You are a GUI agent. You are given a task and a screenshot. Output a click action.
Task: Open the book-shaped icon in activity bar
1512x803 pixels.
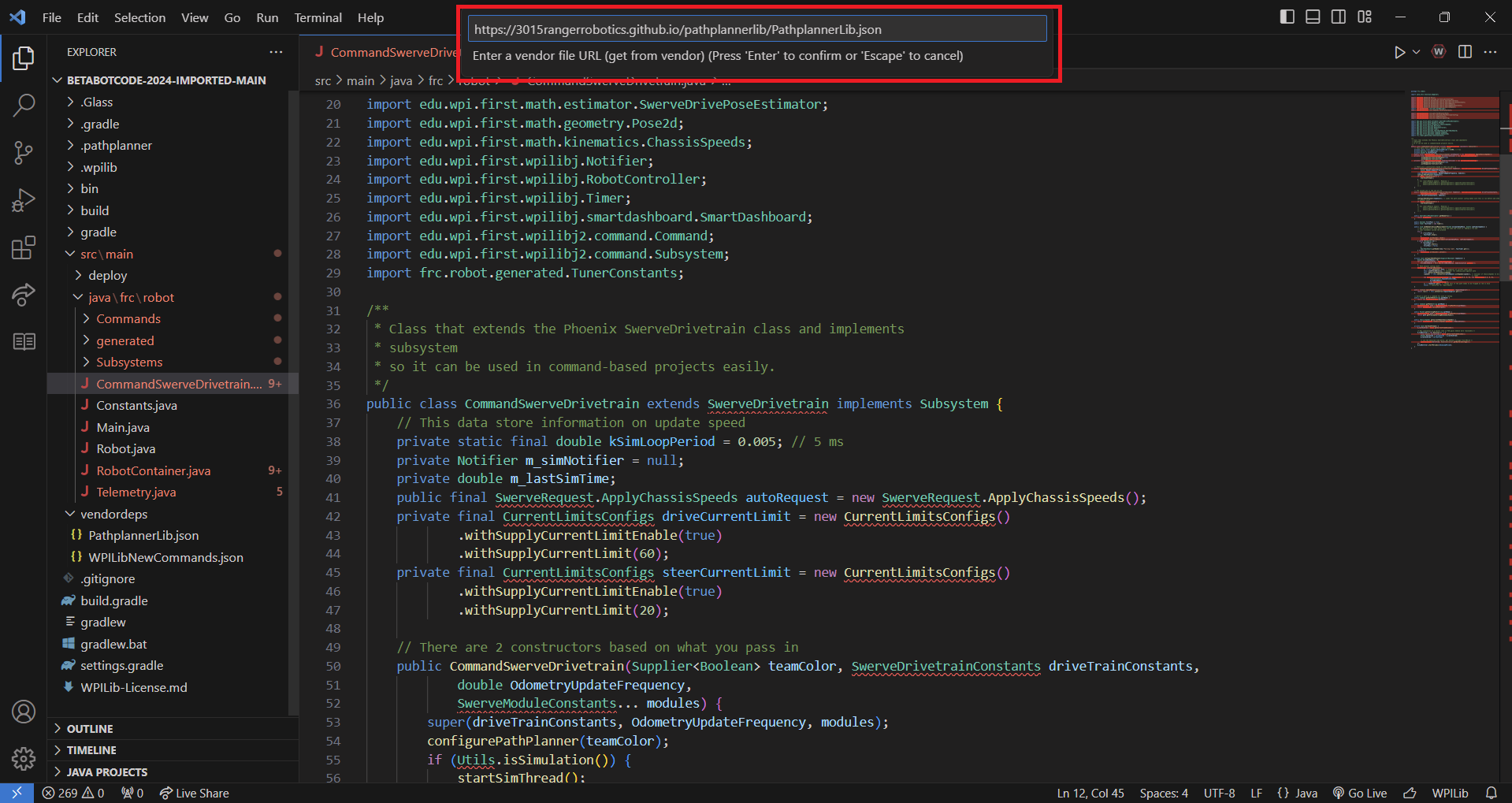pyautogui.click(x=24, y=341)
